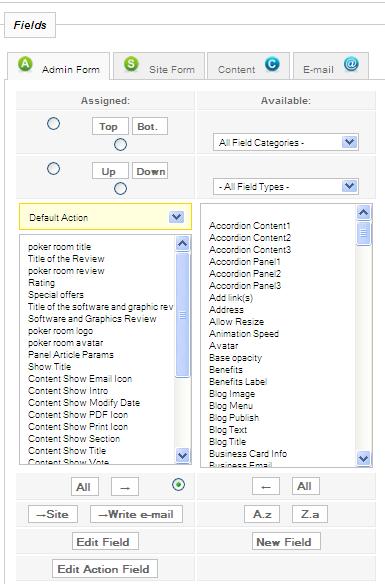Screen dimensions: 385x584
Task: Move field with the Up button
Action: click(x=110, y=171)
